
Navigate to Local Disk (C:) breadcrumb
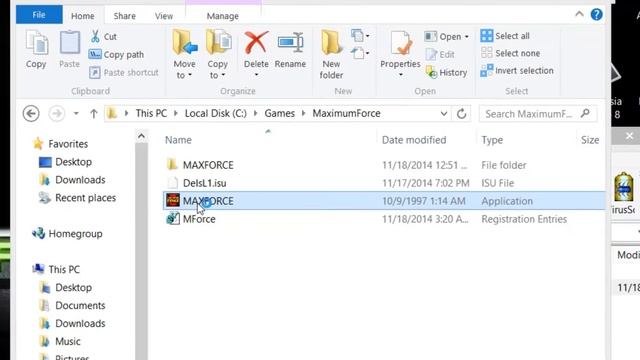tap(216, 113)
